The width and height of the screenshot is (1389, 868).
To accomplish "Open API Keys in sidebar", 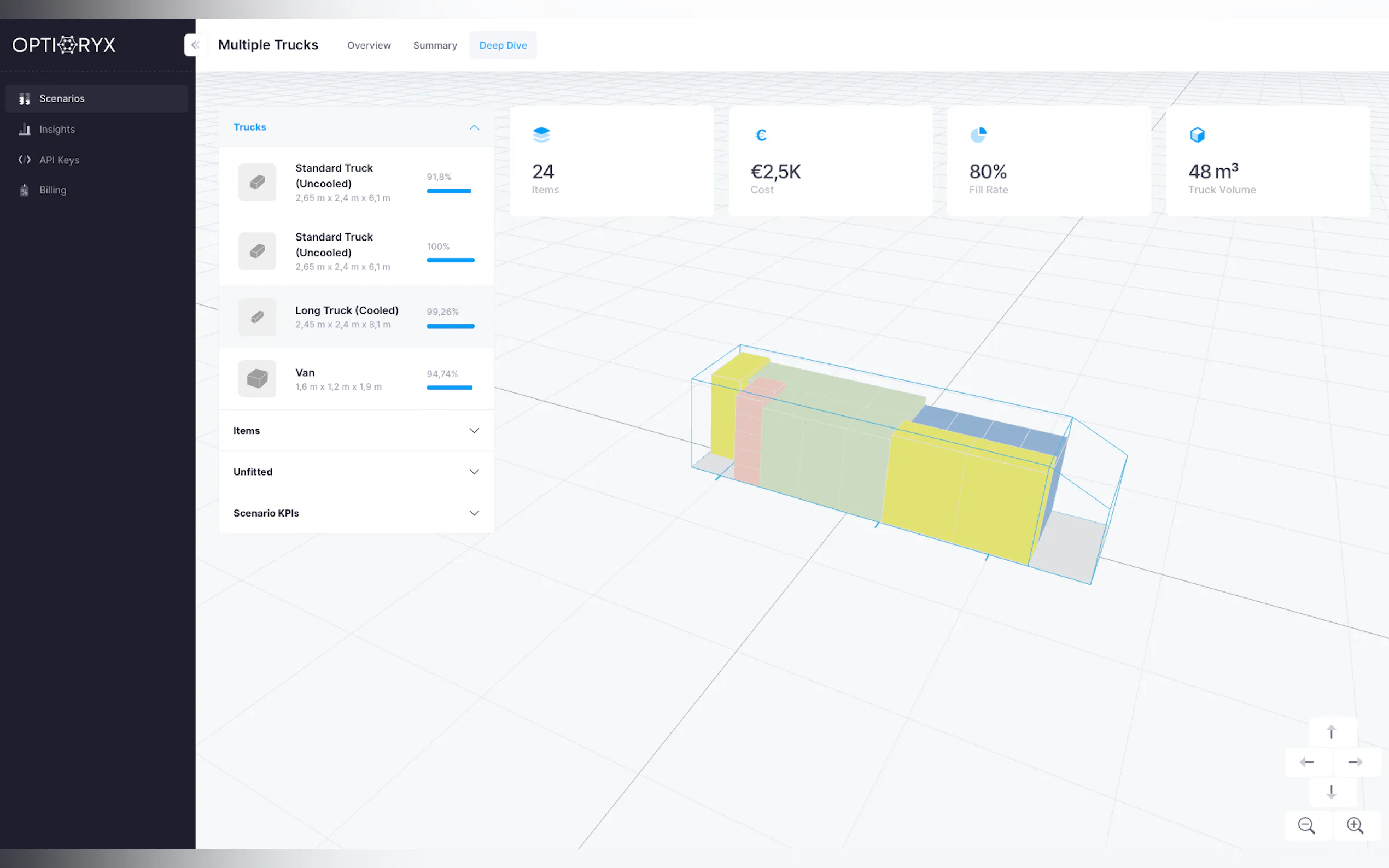I will coord(59,160).
